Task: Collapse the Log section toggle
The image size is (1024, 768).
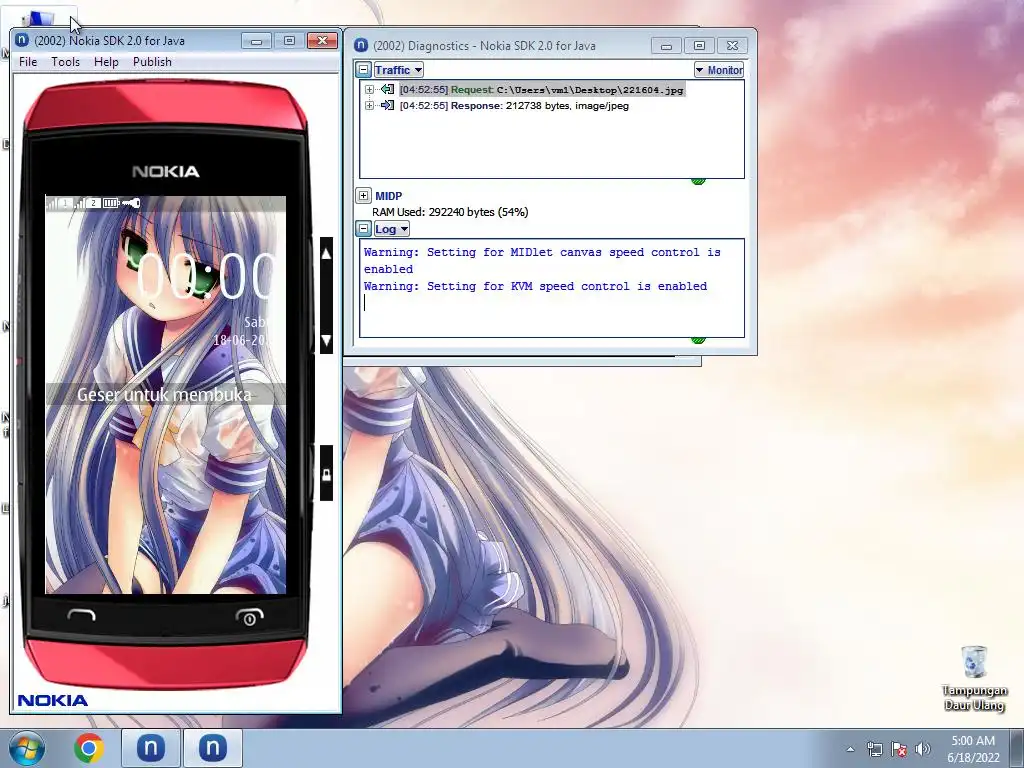Action: point(364,229)
